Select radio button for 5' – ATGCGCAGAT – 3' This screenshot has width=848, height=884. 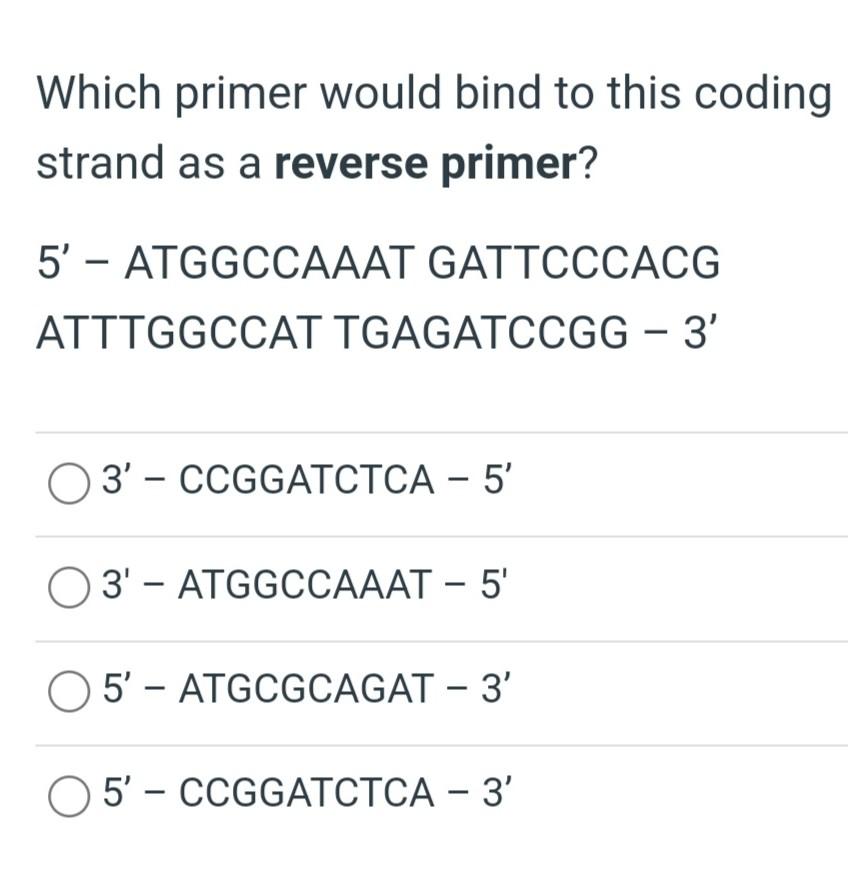tap(68, 688)
